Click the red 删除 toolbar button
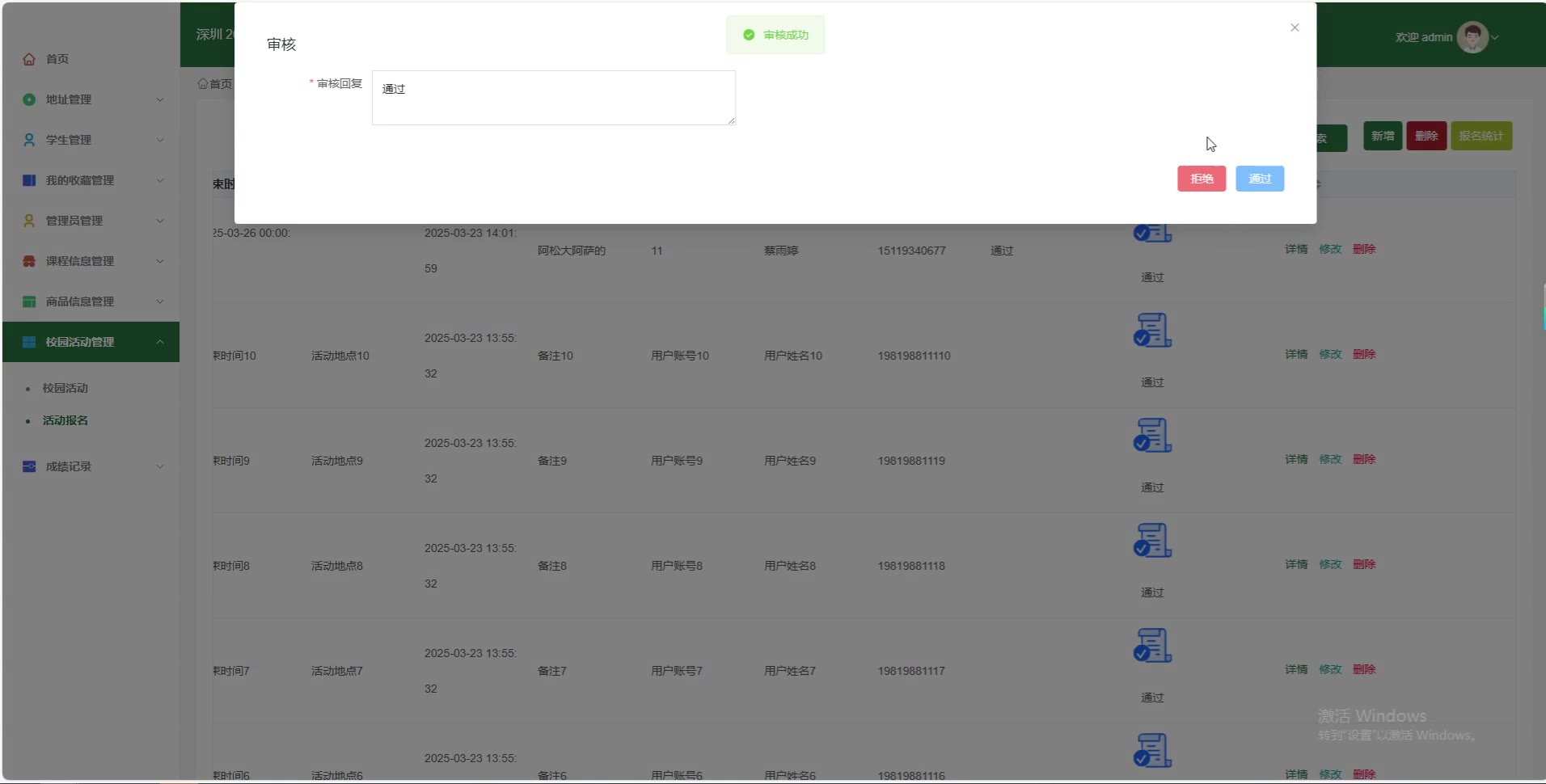This screenshot has width=1546, height=784. (x=1426, y=136)
